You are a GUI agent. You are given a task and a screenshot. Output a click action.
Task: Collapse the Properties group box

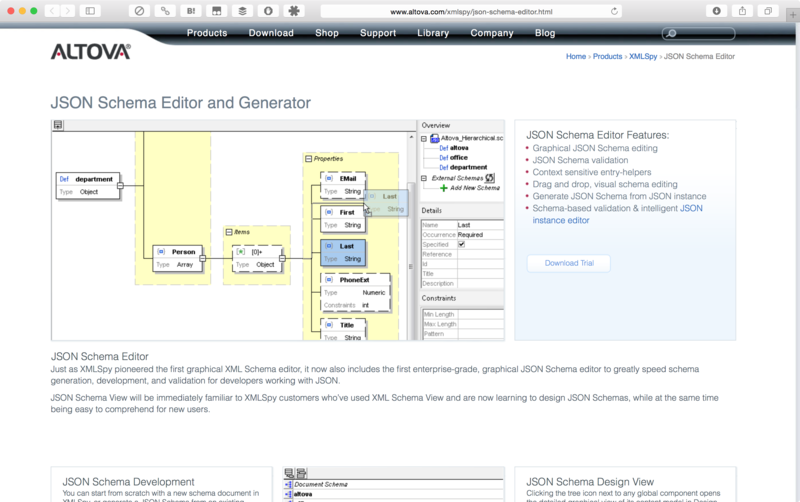pos(308,159)
